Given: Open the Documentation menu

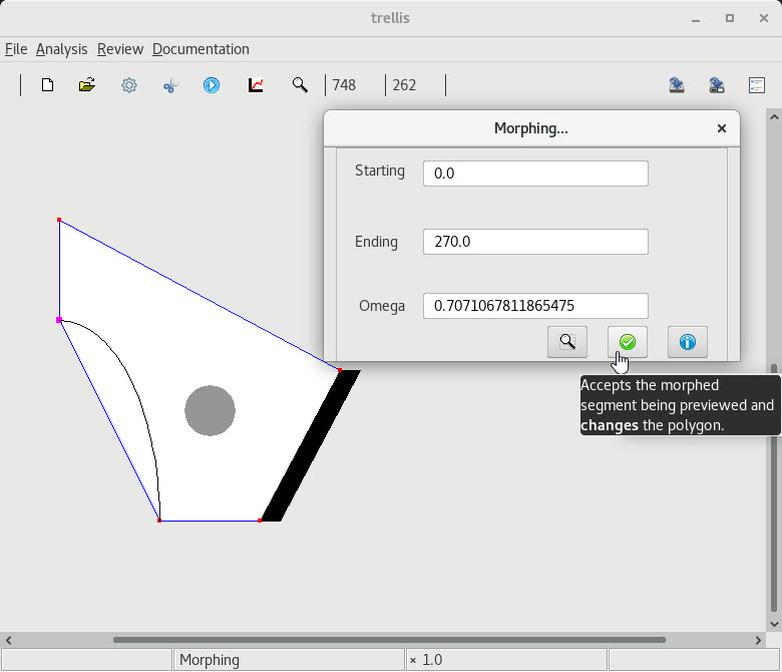Looking at the screenshot, I should point(200,49).
